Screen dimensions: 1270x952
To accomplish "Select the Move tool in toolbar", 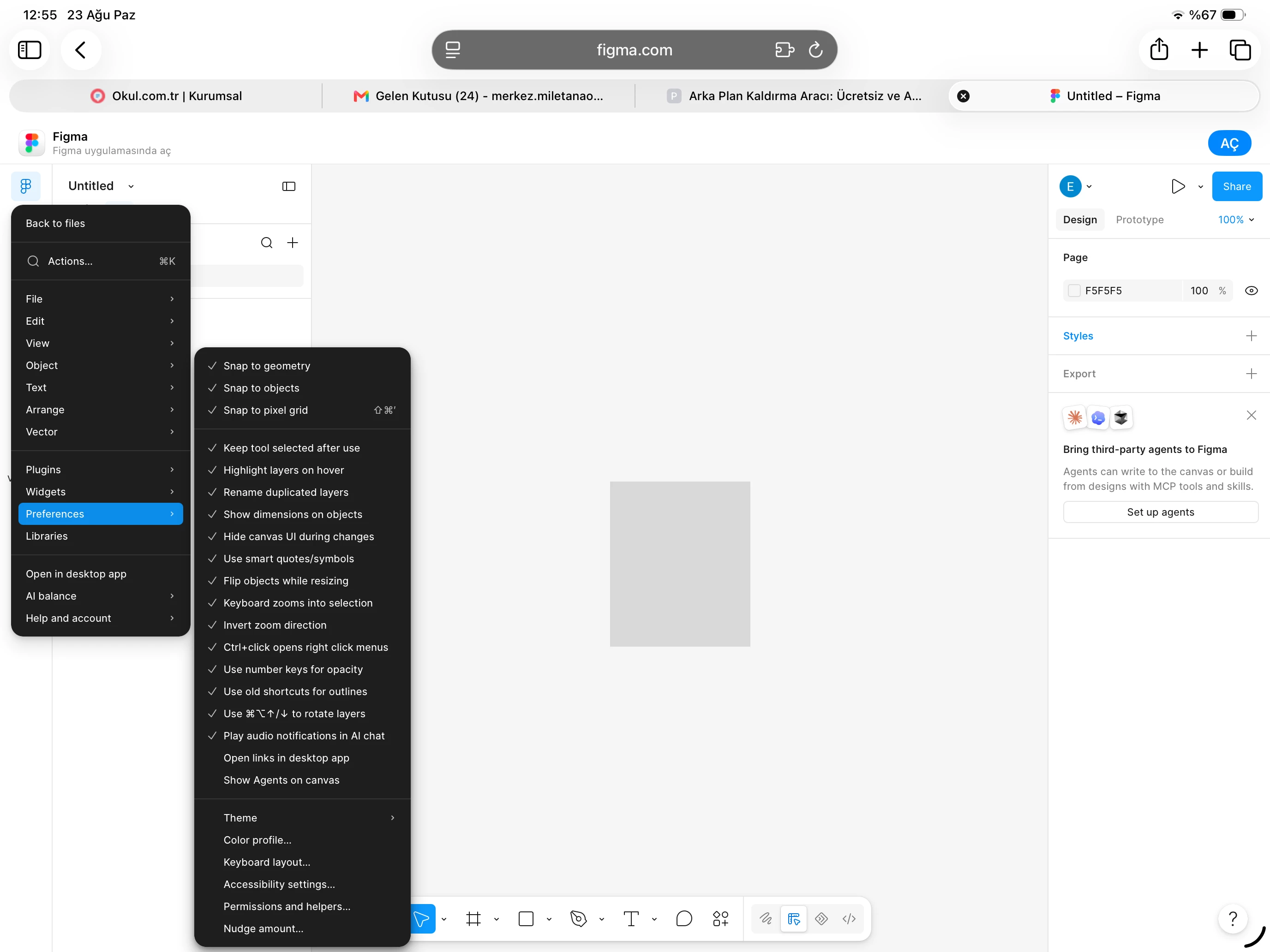I will point(422,919).
